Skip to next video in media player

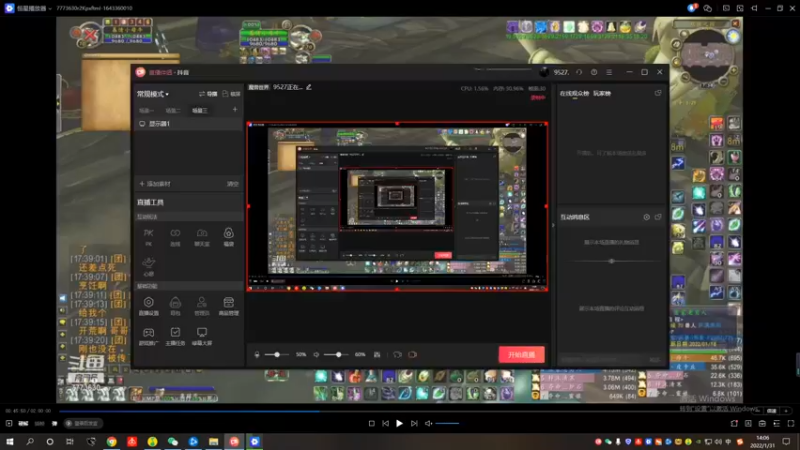coord(414,423)
